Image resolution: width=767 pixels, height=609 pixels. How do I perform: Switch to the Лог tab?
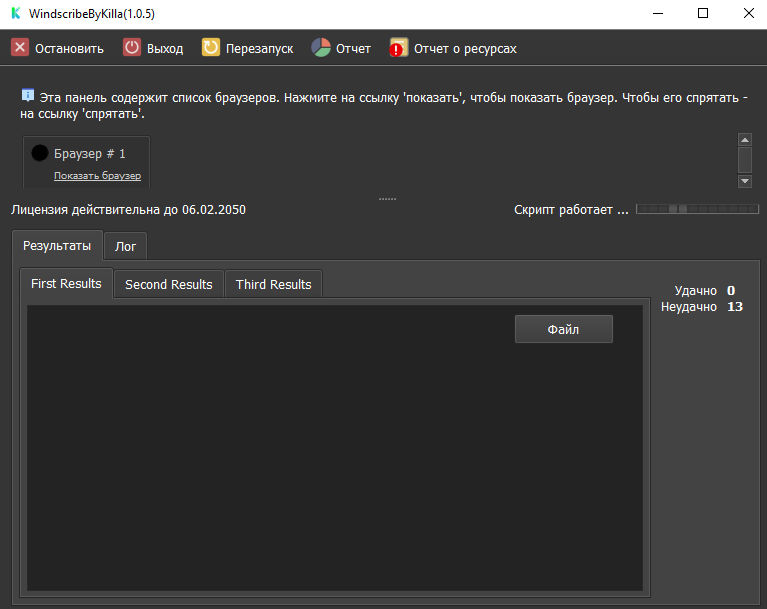pos(125,246)
